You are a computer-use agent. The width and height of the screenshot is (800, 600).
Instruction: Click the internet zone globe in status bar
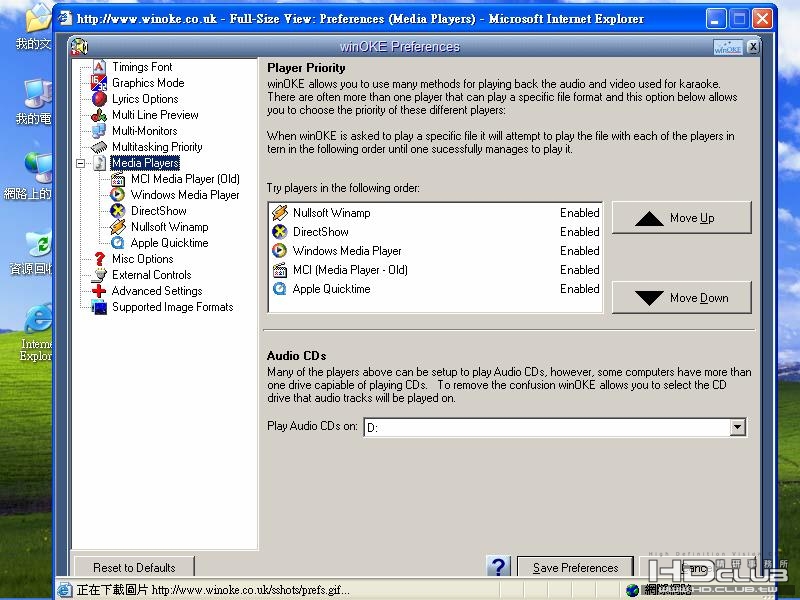[633, 590]
